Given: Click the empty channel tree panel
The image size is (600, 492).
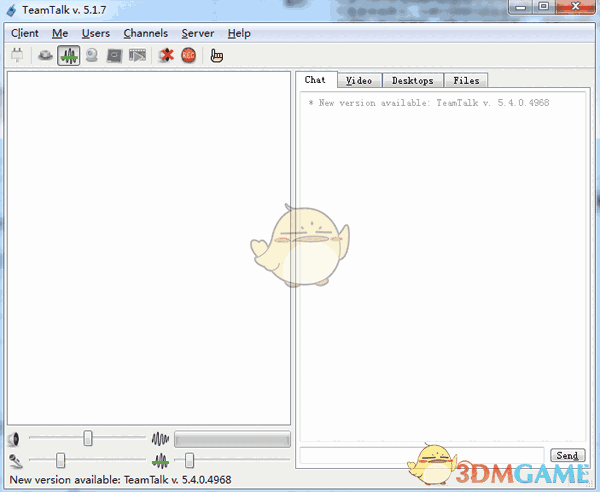Looking at the screenshot, I should 149,248.
